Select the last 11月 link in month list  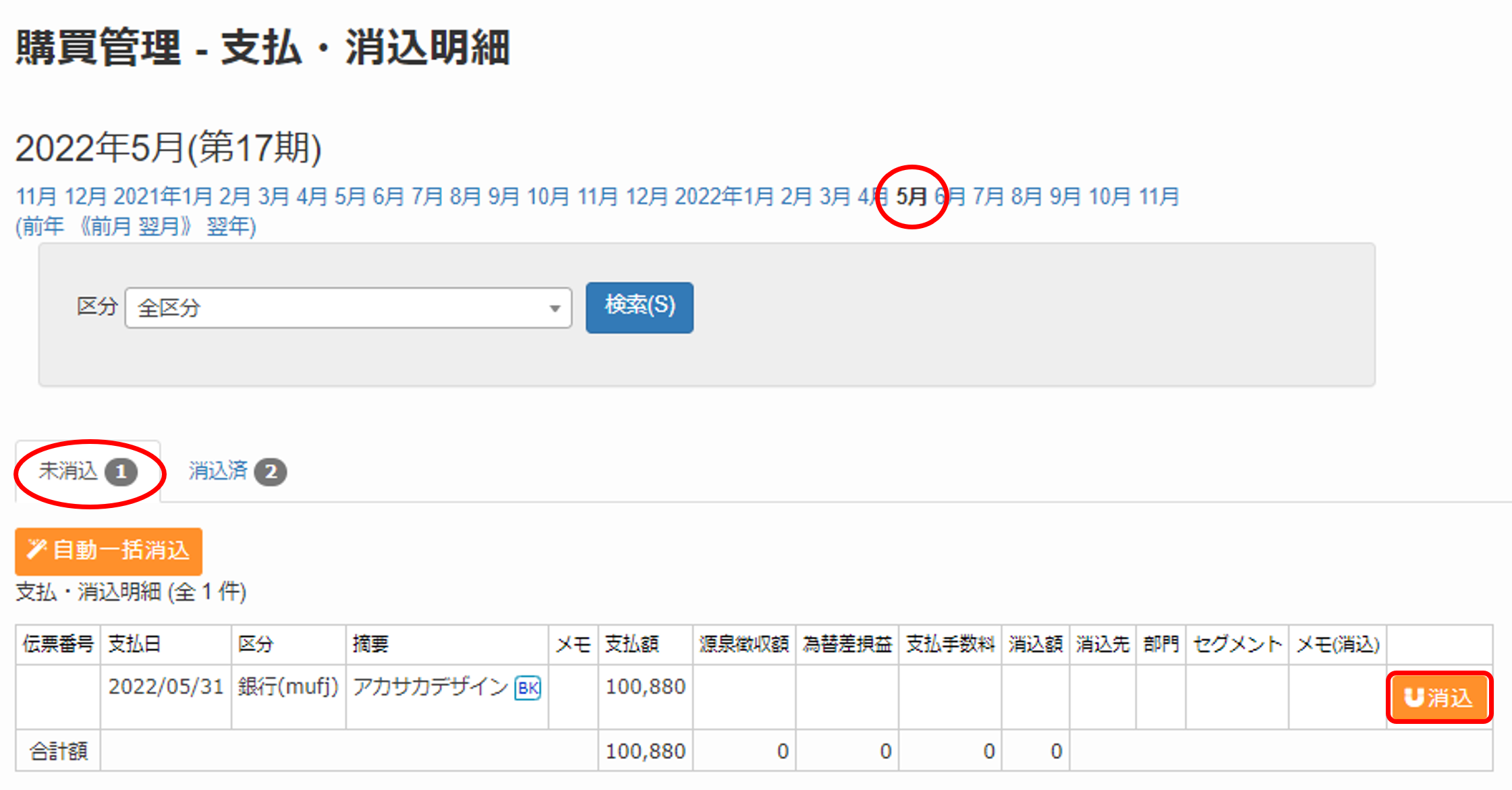pyautogui.click(x=1158, y=196)
